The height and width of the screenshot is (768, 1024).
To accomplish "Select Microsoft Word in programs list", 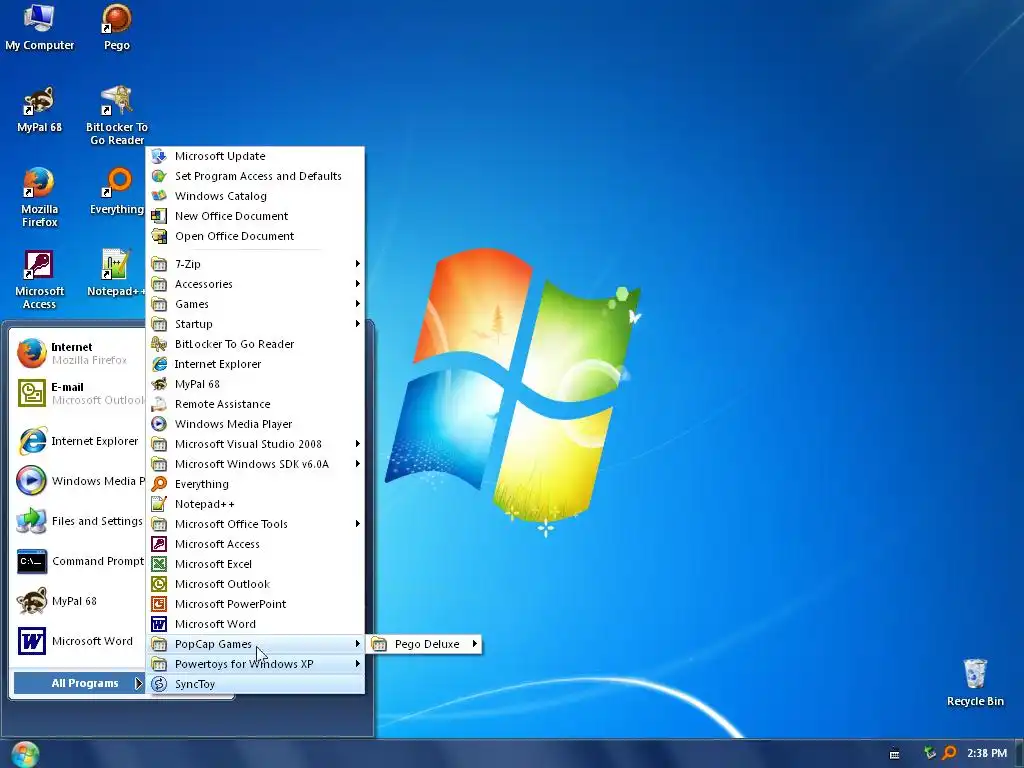I will coord(255,624).
